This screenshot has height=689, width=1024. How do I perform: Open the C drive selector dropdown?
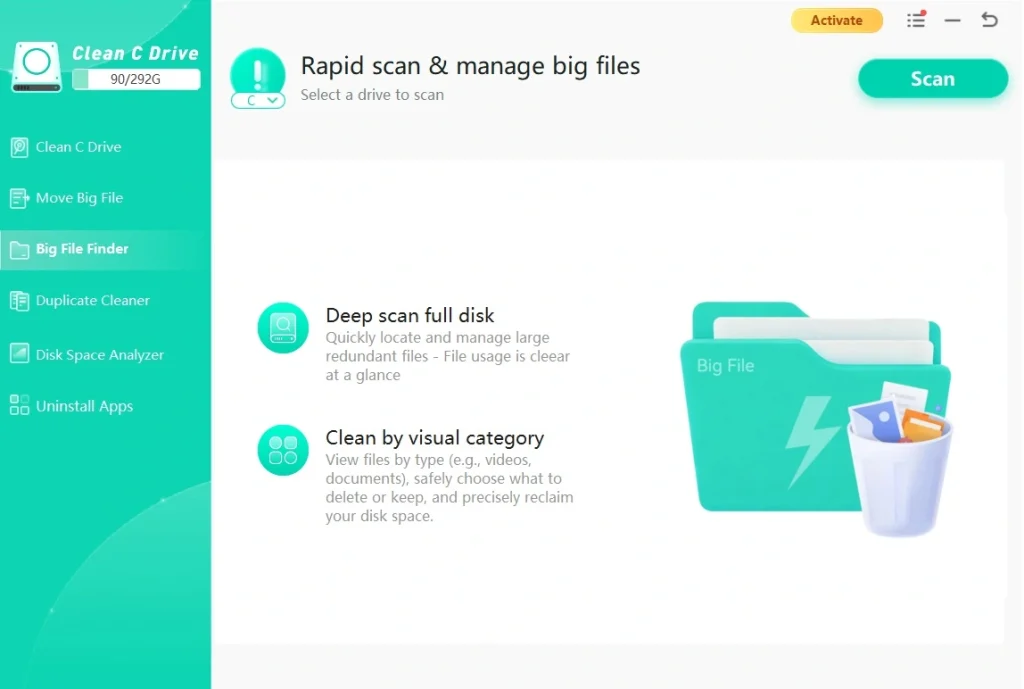[258, 101]
